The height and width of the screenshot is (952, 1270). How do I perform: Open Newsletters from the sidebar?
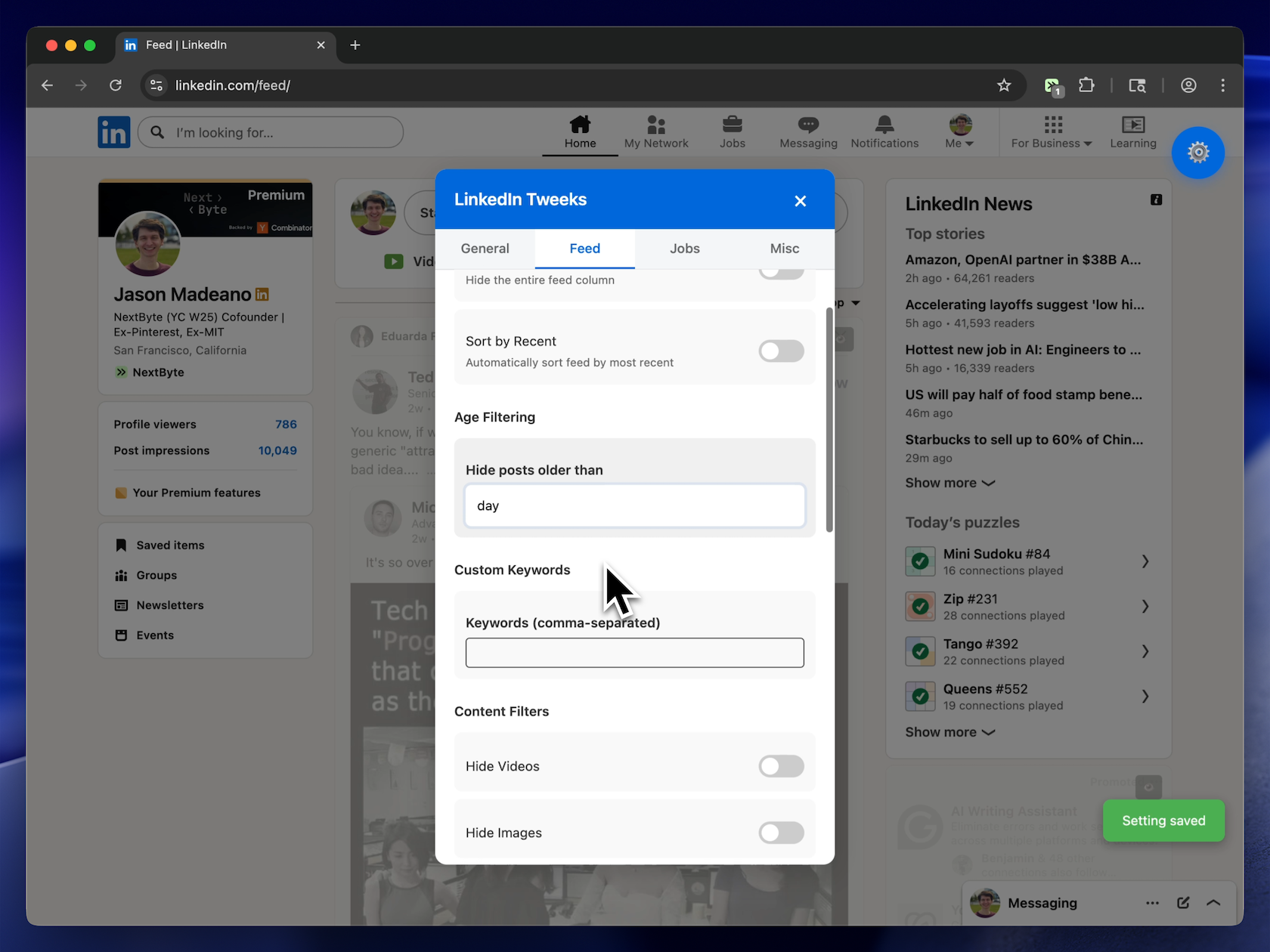point(169,605)
